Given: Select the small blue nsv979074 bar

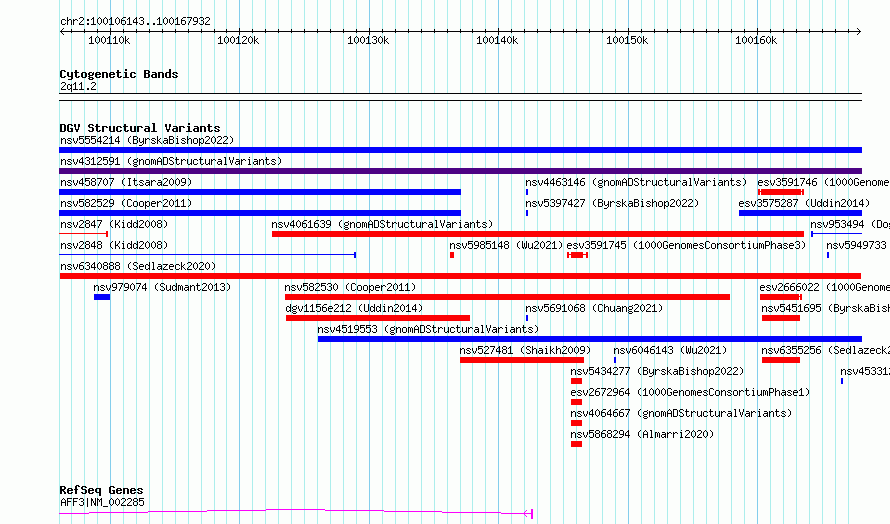Looking at the screenshot, I should click(x=102, y=297).
